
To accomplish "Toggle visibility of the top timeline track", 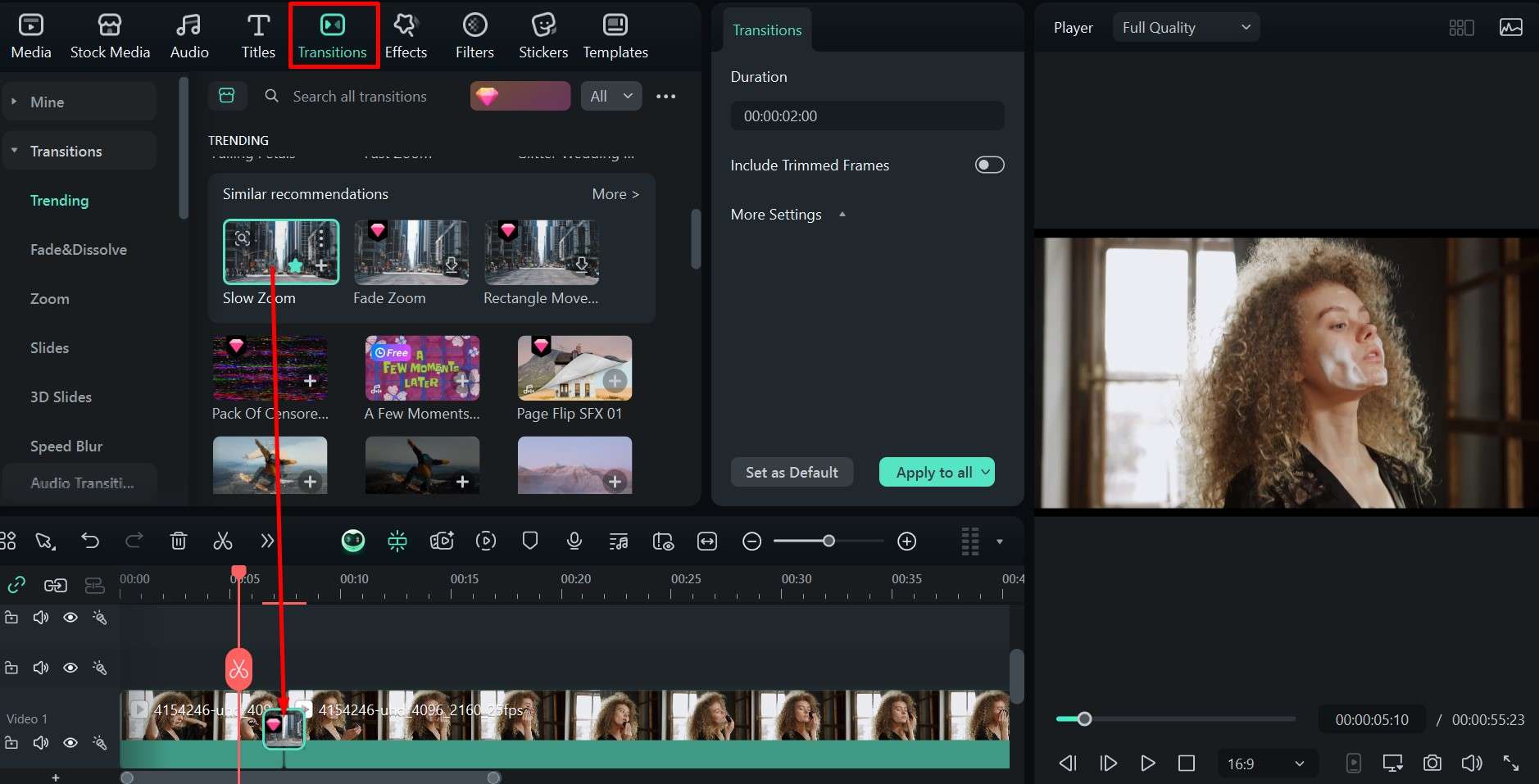I will click(70, 618).
